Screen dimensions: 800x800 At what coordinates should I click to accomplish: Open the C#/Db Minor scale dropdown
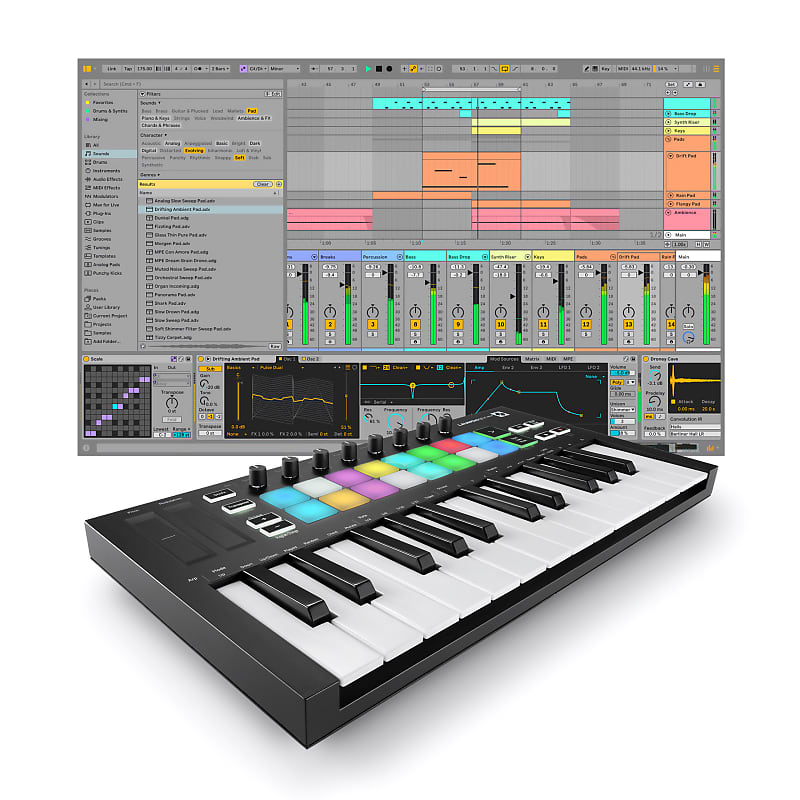click(x=256, y=68)
